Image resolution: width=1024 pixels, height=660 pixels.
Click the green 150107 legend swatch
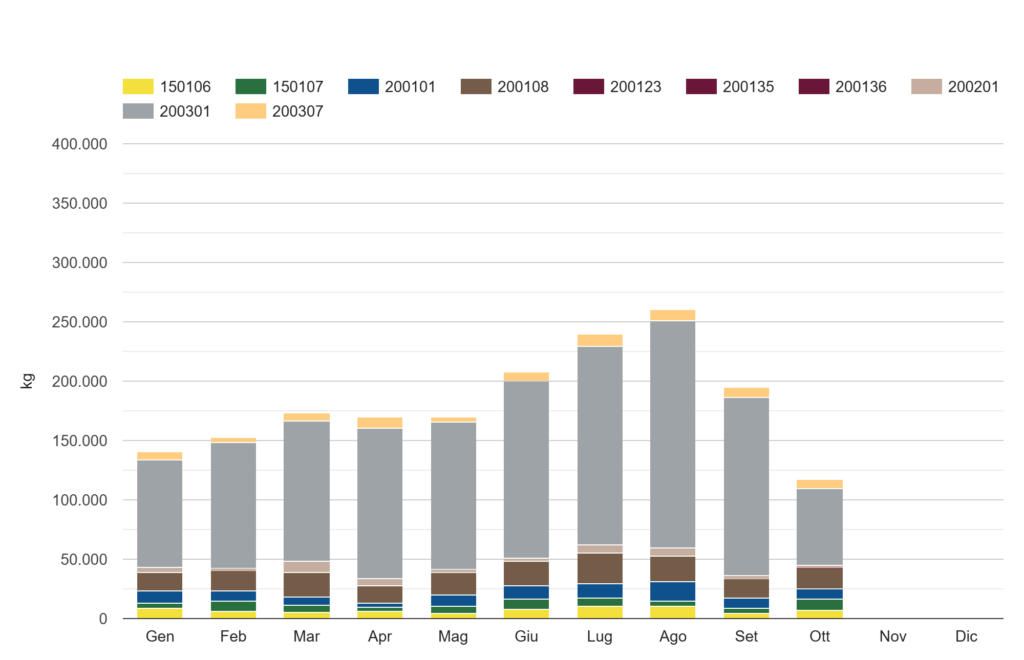251,86
